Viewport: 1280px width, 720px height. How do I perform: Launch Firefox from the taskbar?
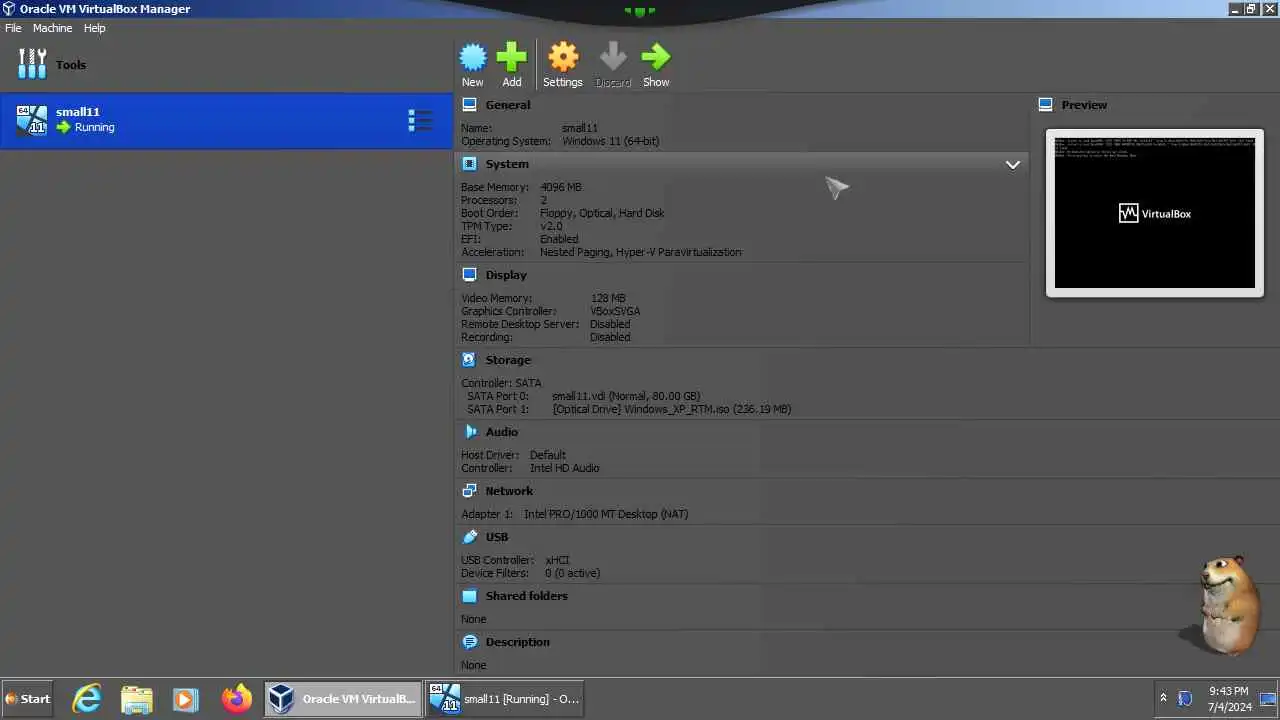pos(237,698)
